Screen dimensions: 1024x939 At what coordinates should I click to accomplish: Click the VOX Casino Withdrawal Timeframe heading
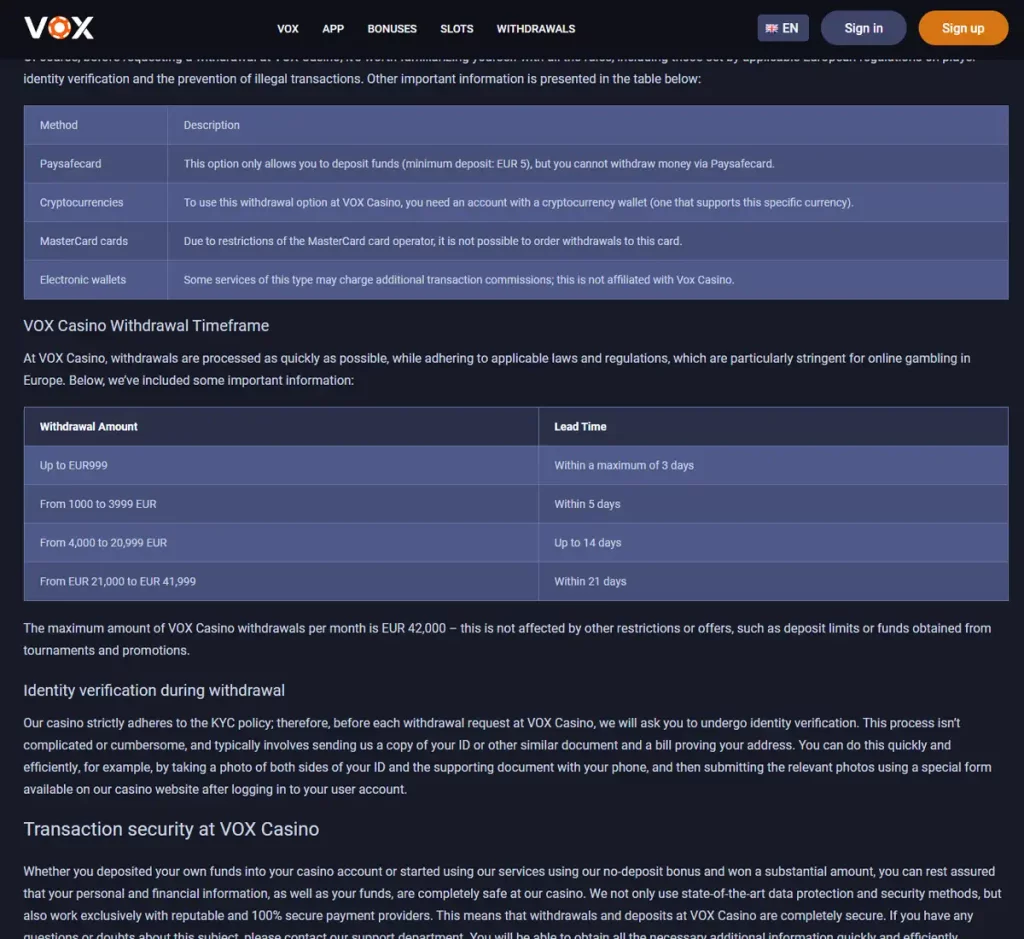pyautogui.click(x=146, y=325)
